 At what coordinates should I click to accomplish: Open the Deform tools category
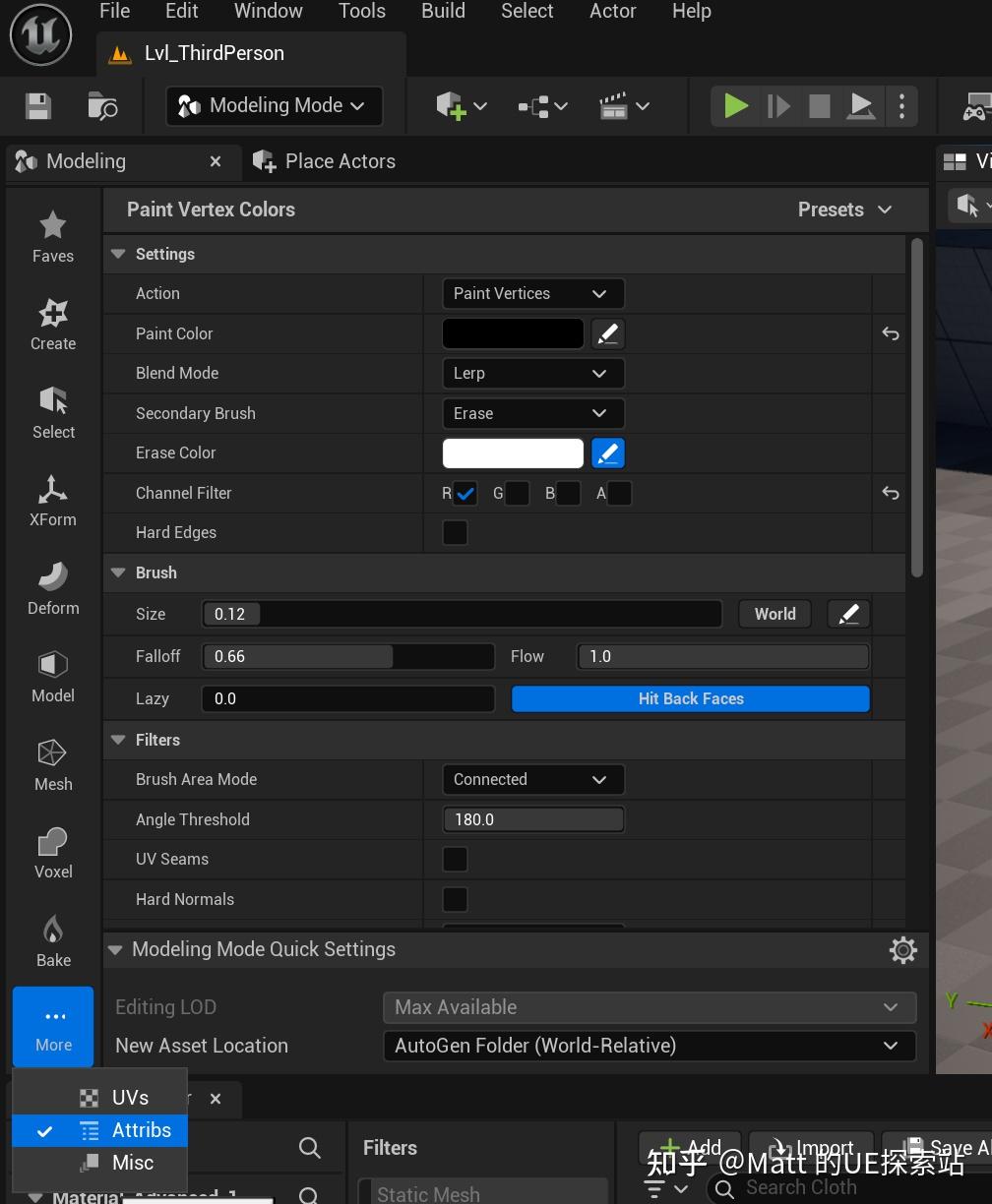[53, 588]
